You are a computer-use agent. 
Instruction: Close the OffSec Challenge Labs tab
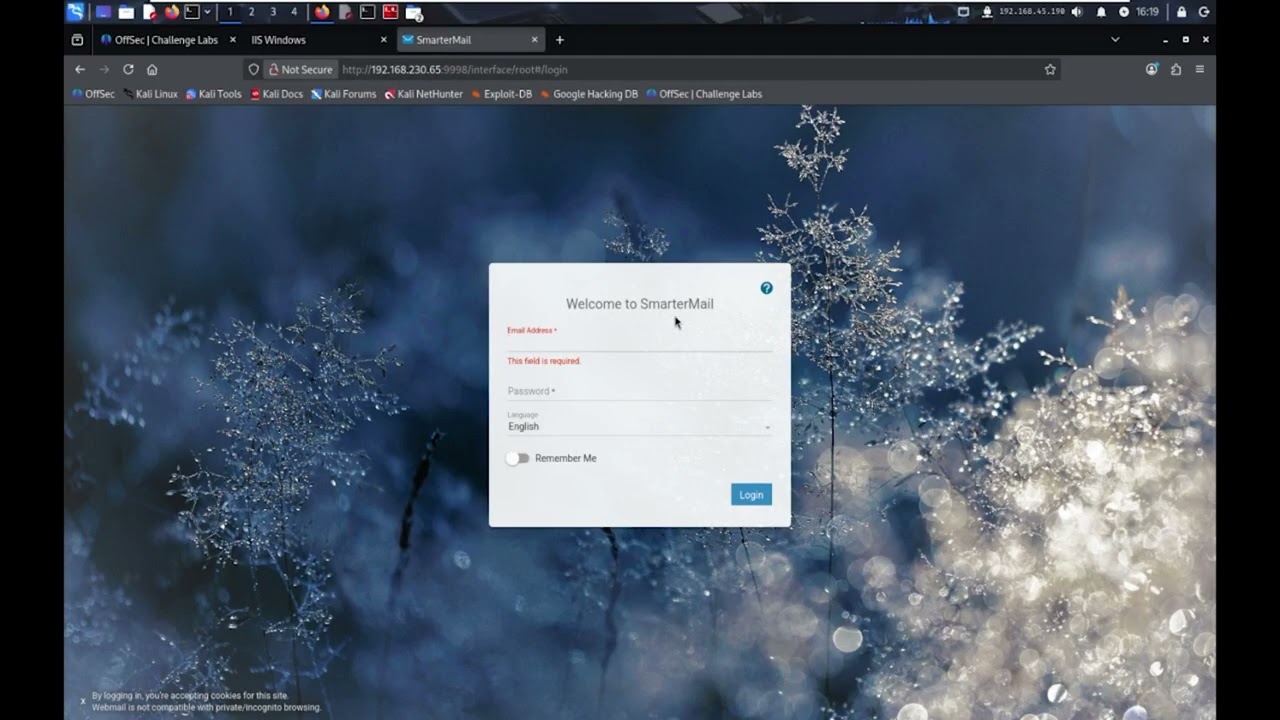(233, 40)
